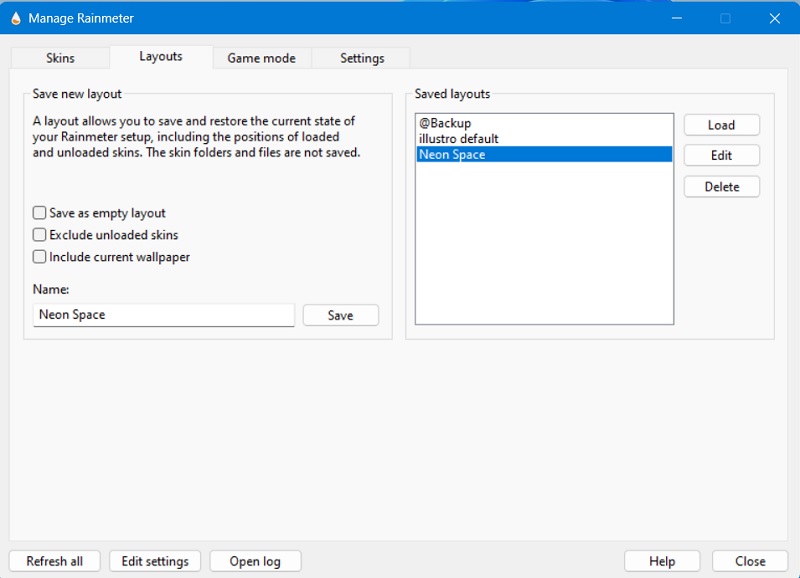Click the Refresh all button
800x578 pixels.
(x=55, y=561)
